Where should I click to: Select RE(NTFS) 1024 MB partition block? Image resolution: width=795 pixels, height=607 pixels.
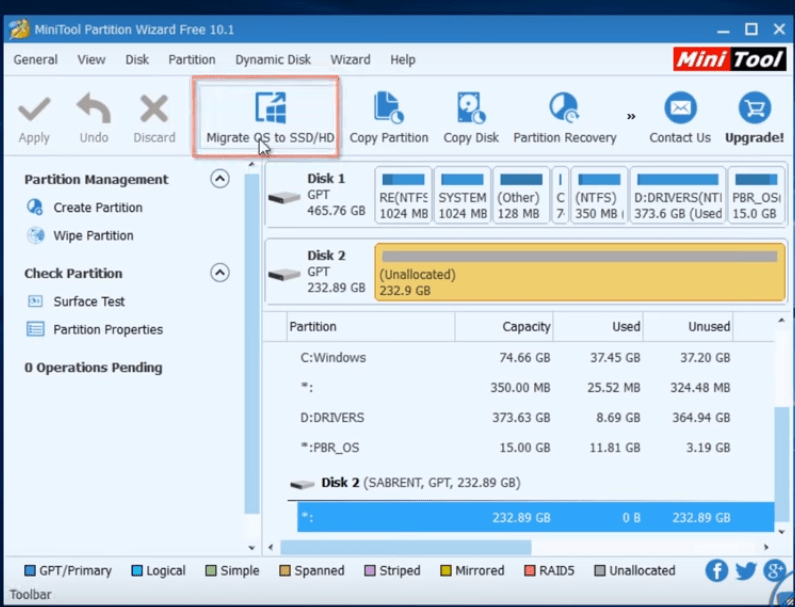[404, 195]
